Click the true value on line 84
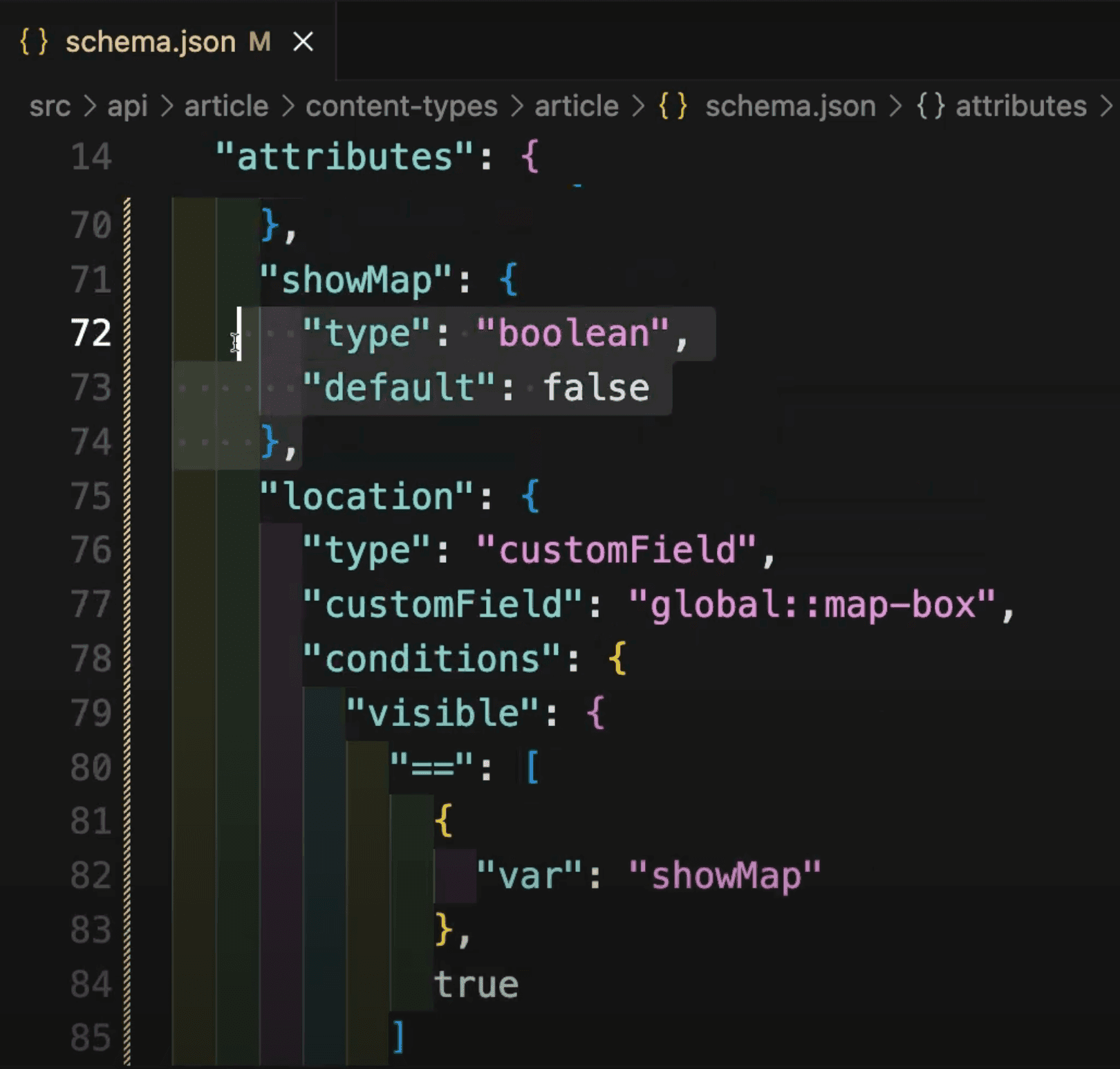 coord(476,984)
